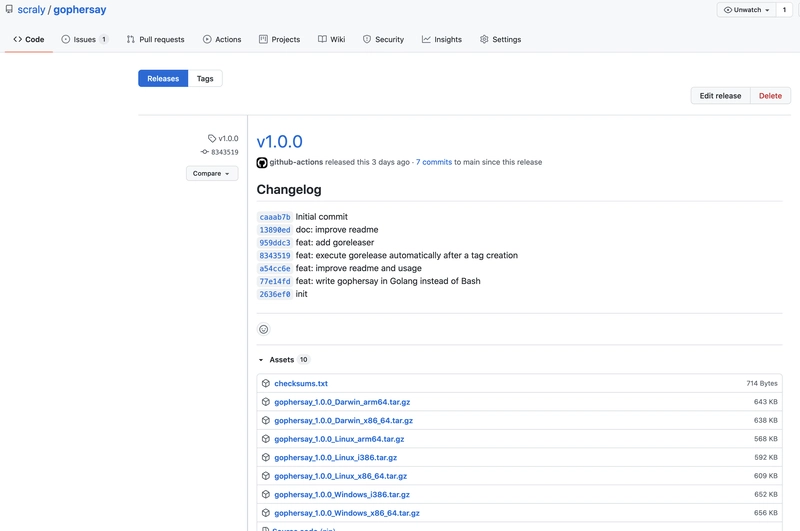Open the Compare dropdown
Image resolution: width=800 pixels, height=531 pixels.
[212, 173]
